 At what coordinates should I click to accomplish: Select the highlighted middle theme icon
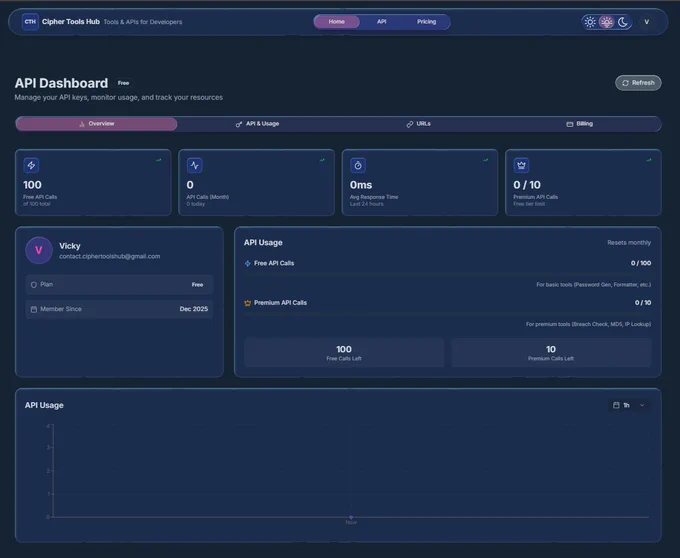pyautogui.click(x=606, y=22)
